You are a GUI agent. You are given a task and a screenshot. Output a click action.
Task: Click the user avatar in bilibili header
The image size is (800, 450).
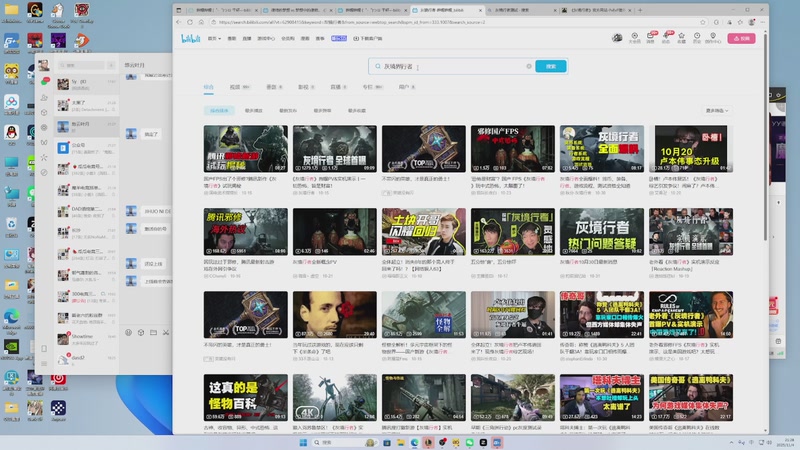point(617,38)
